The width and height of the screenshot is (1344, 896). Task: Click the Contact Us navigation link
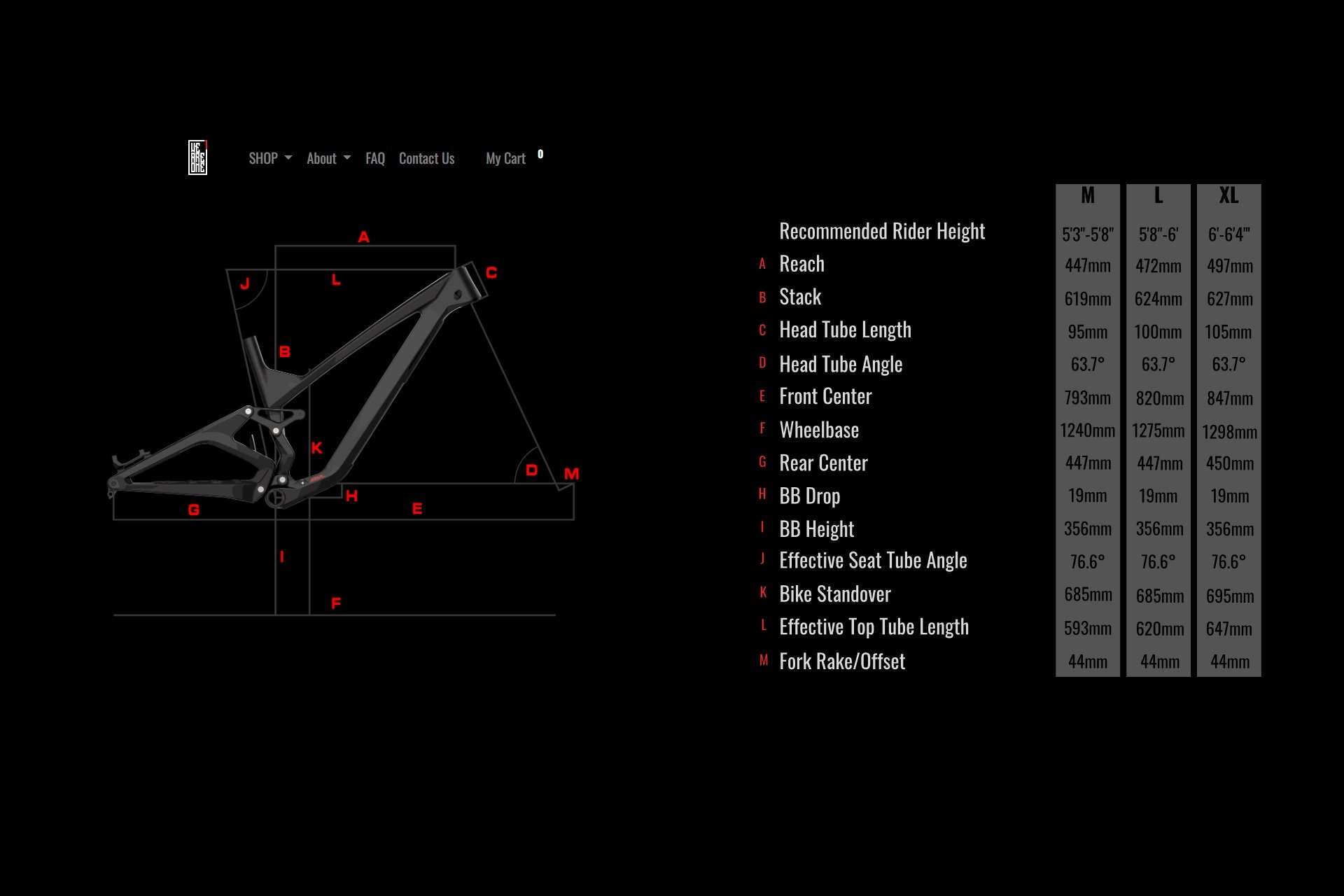(x=425, y=158)
